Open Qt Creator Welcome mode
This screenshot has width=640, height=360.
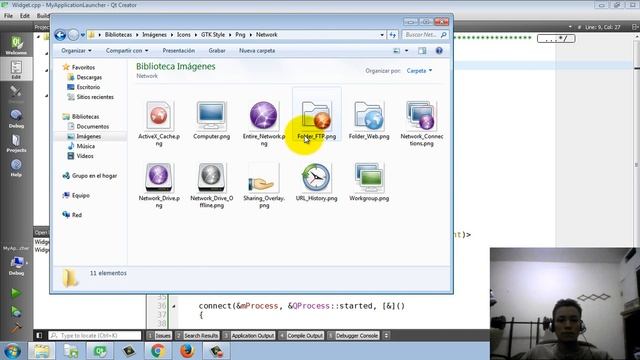(16, 45)
